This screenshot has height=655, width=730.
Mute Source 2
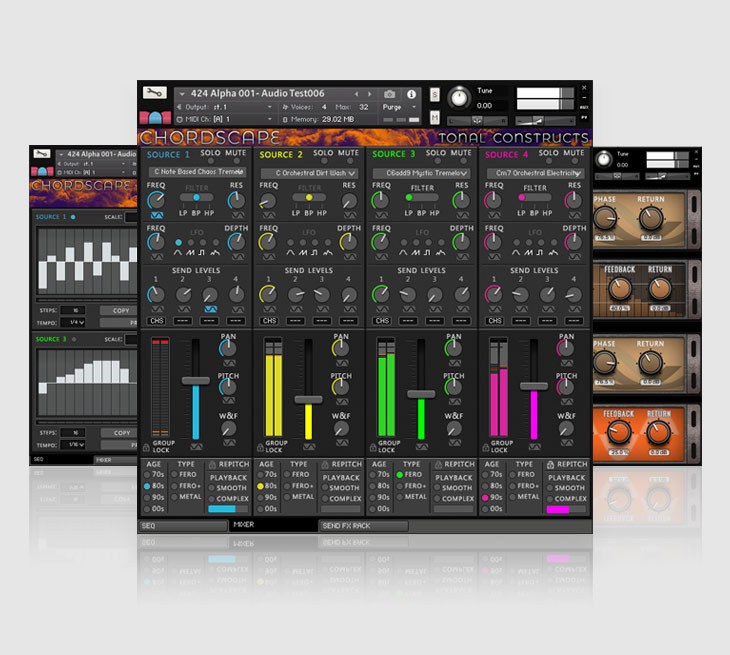[x=347, y=153]
